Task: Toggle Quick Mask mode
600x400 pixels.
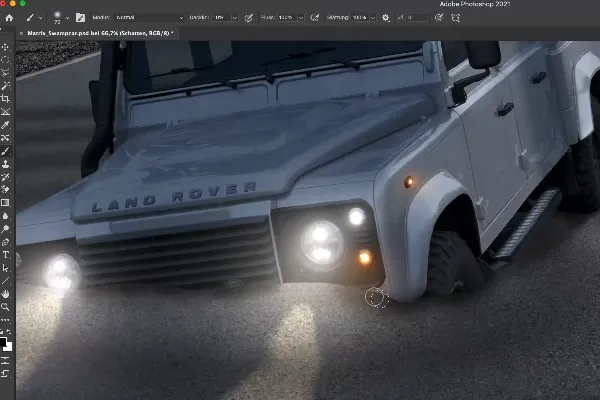Action: pyautogui.click(x=5, y=360)
